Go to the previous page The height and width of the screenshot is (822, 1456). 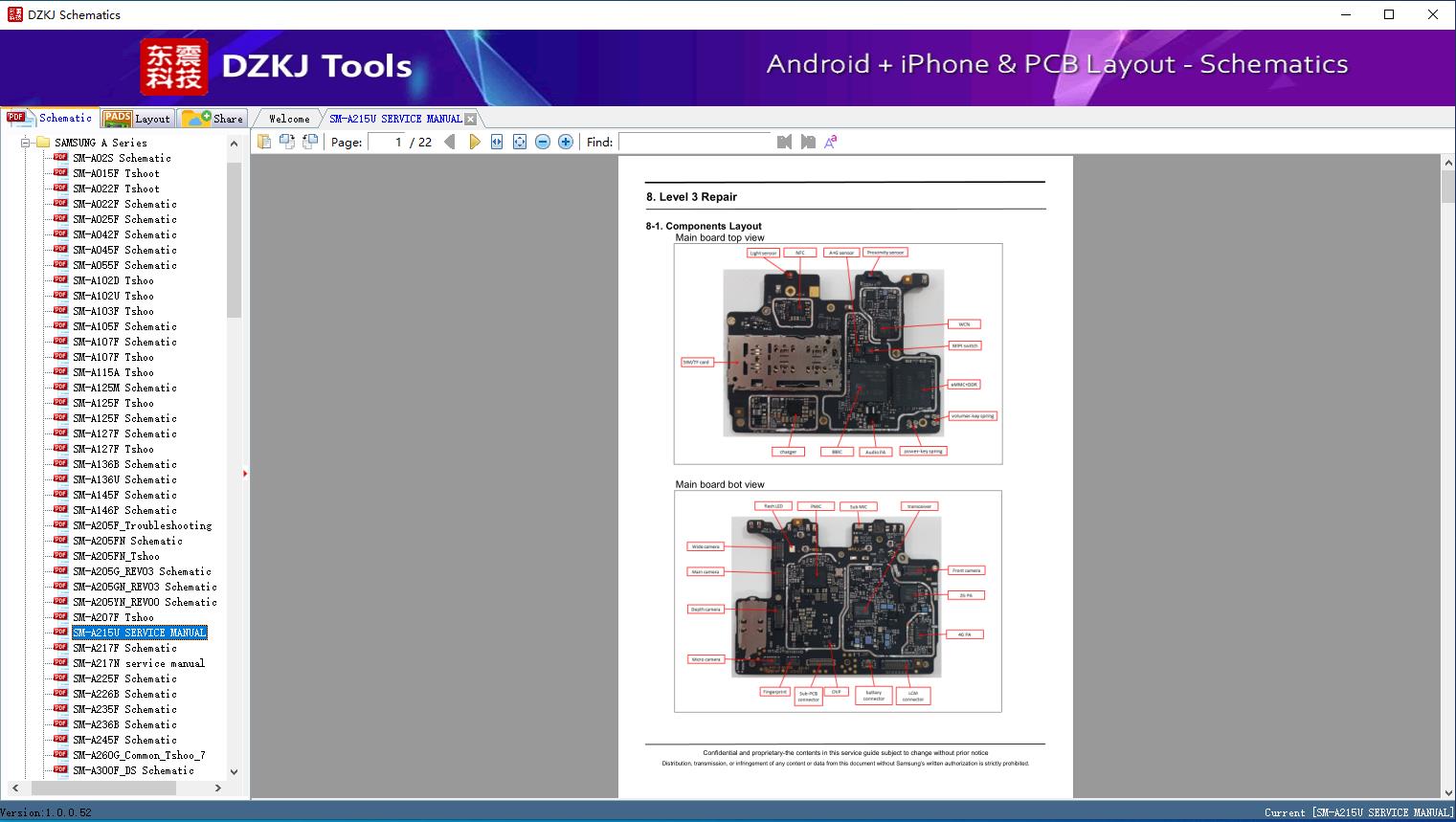pyautogui.click(x=450, y=142)
